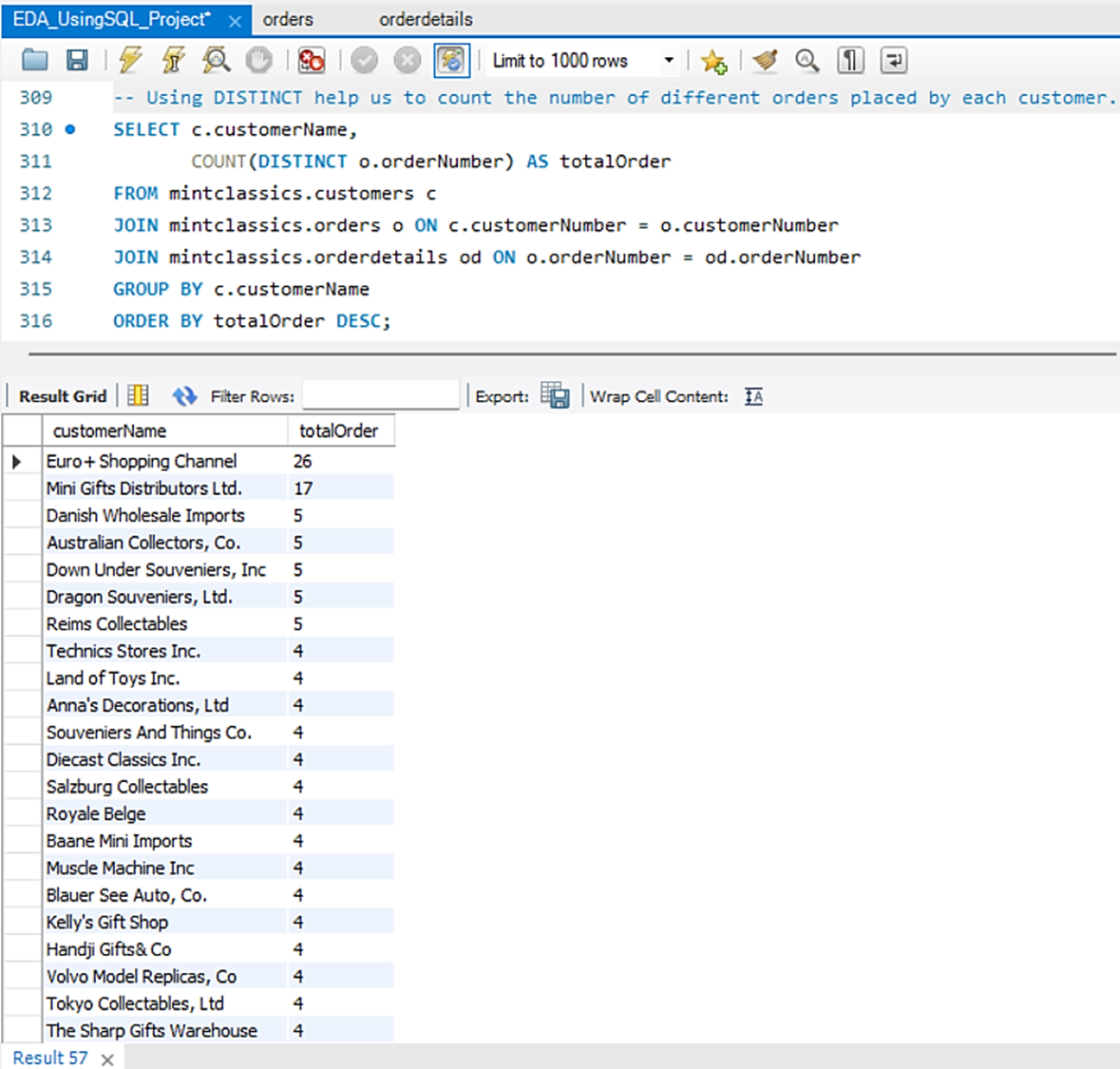1120x1069 pixels.
Task: Open the Result 57 tab
Action: (x=50, y=1058)
